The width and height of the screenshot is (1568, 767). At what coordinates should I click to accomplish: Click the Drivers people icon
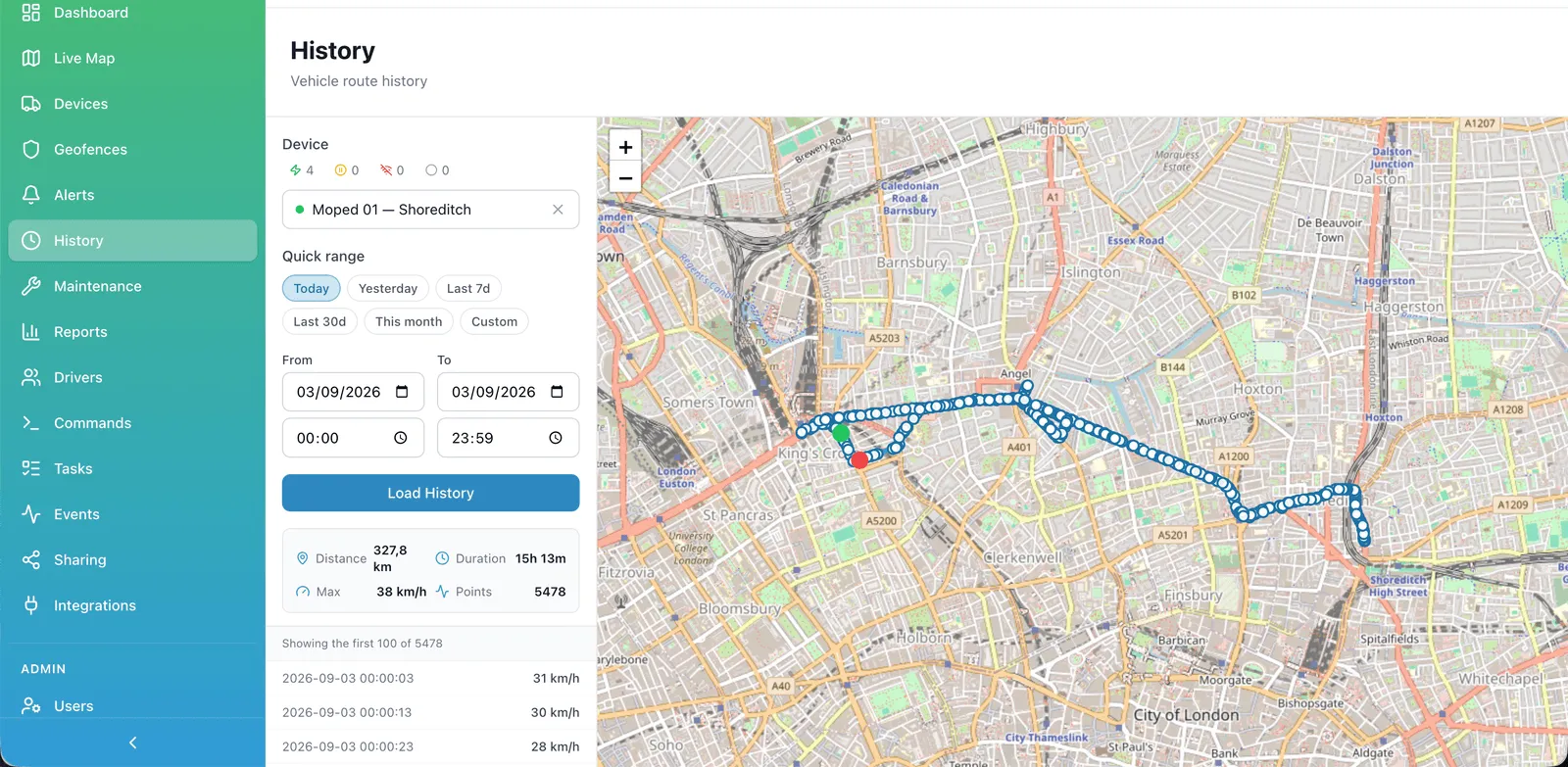(x=31, y=377)
